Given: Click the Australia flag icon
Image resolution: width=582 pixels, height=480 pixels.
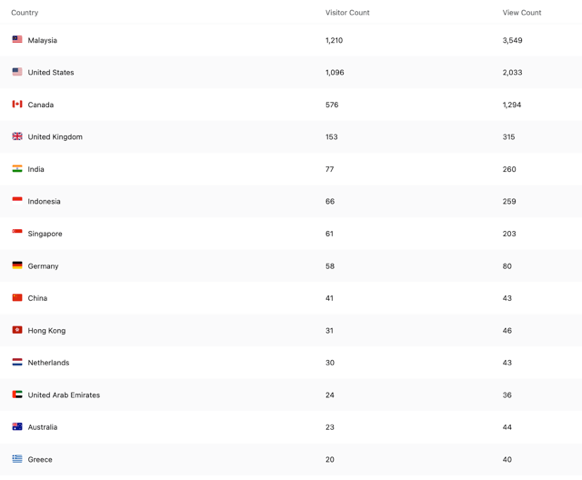Looking at the screenshot, I should [17, 427].
